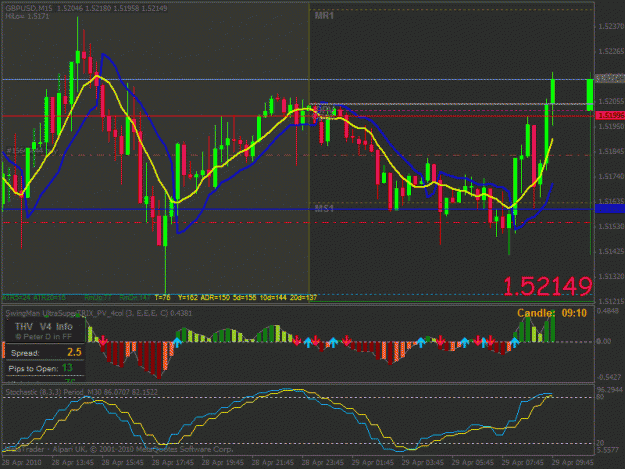The height and width of the screenshot is (469, 625).
Task: Click the 1.51950 price axis label
Action: click(611, 126)
